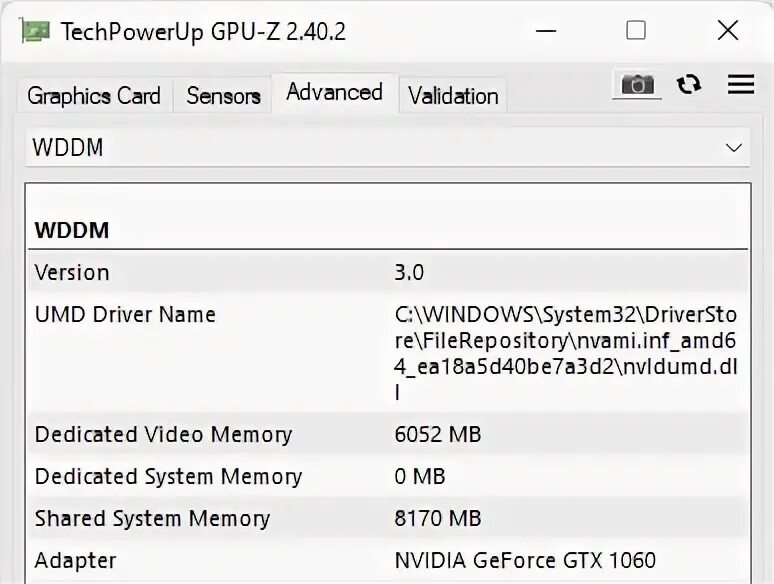Click the TechPowerUp GPU-Z 2.40.2 title
774x584 pixels.
203,32
